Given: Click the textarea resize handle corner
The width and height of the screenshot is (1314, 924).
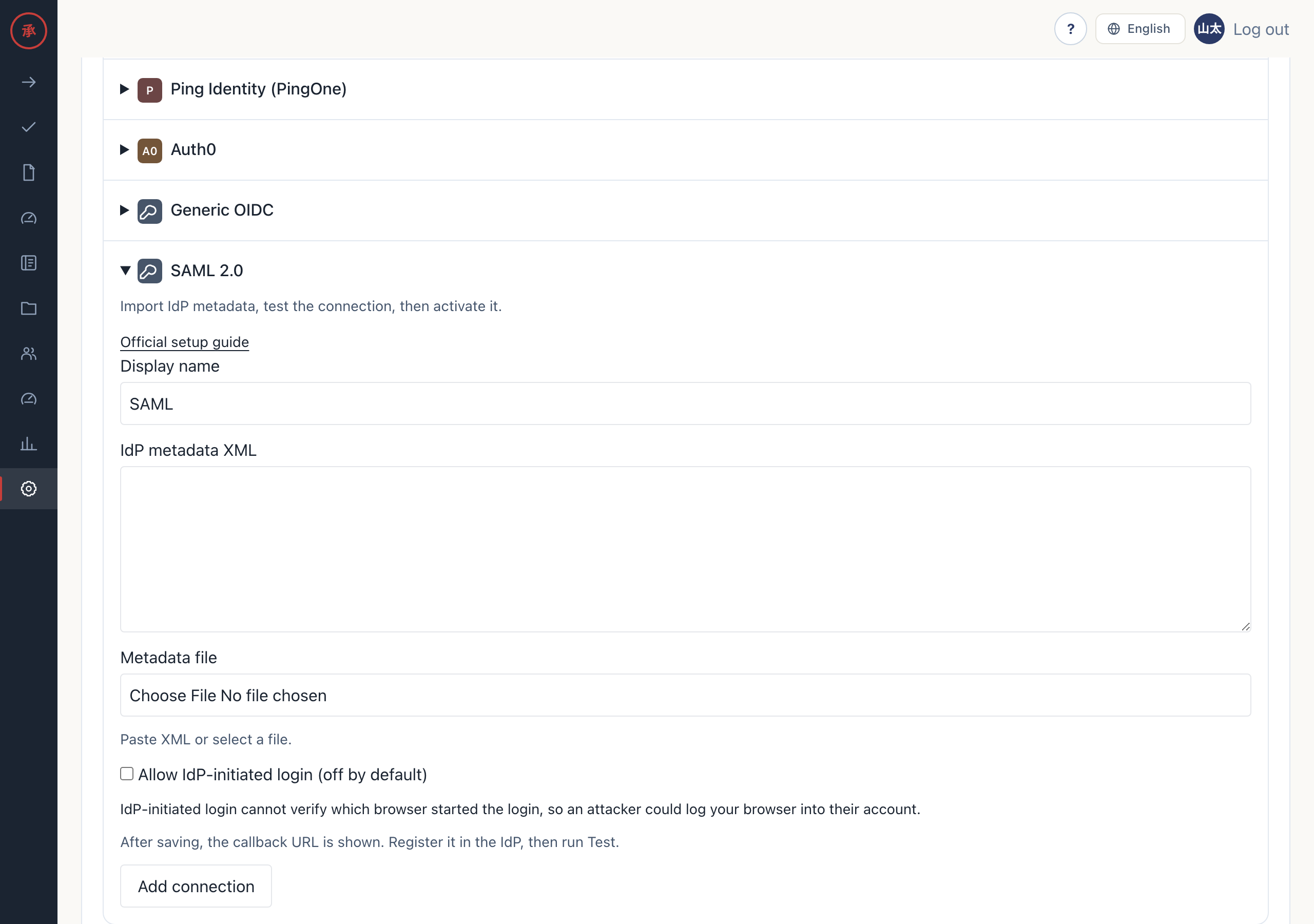Looking at the screenshot, I should (1245, 626).
